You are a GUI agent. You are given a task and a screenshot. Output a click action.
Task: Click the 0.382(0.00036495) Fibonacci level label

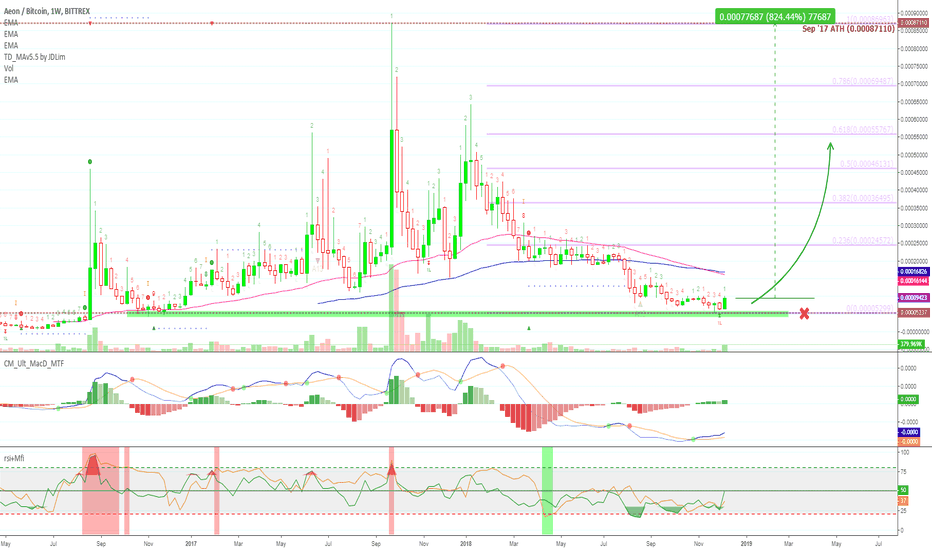click(862, 198)
